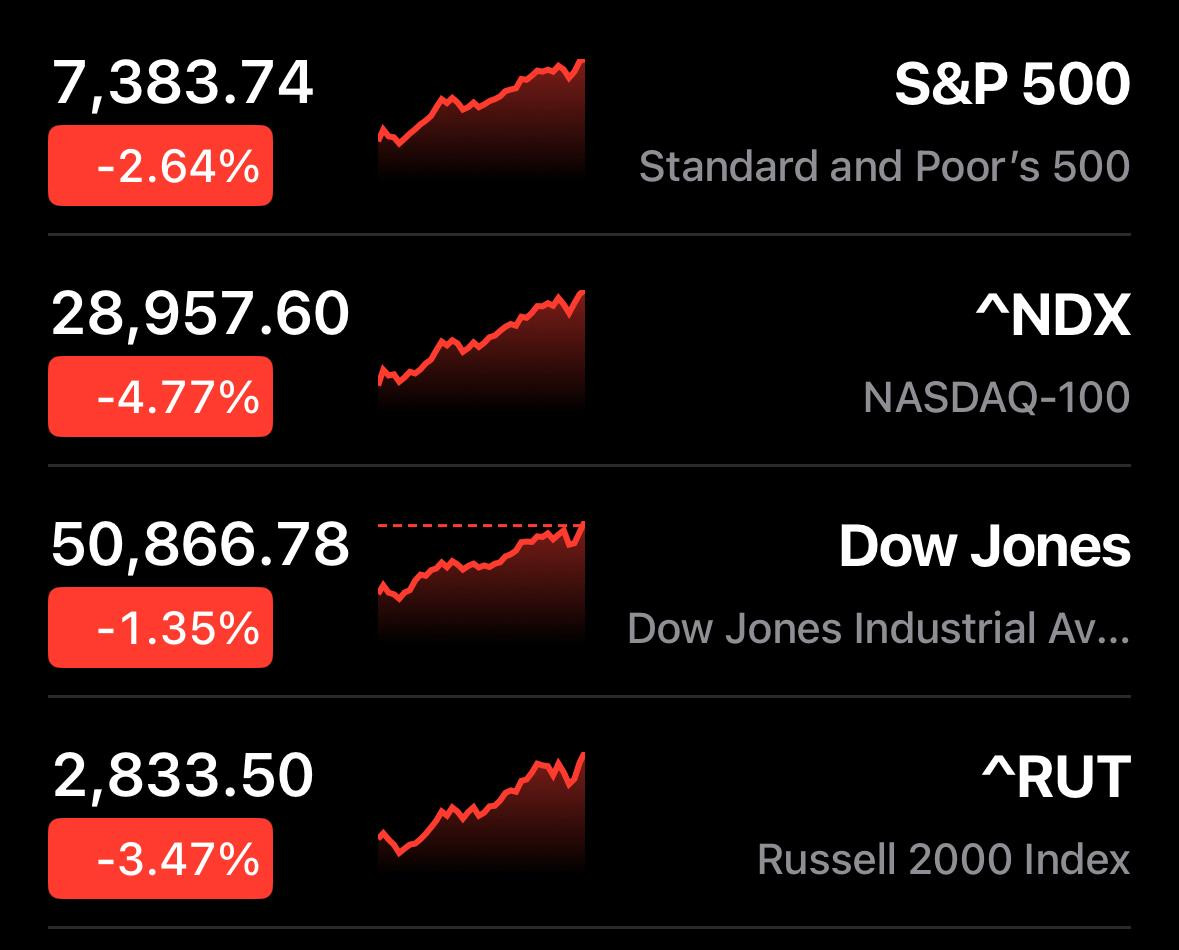Click the 50,866.78 index price
Viewport: 1179px width, 950px height.
point(201,545)
